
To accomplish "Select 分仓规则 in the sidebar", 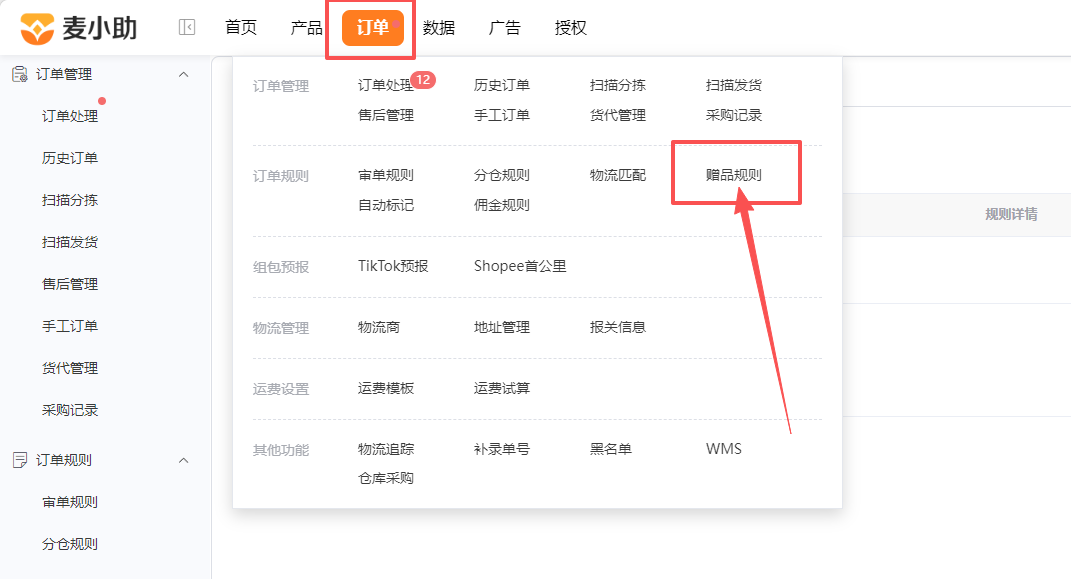I will [70, 544].
